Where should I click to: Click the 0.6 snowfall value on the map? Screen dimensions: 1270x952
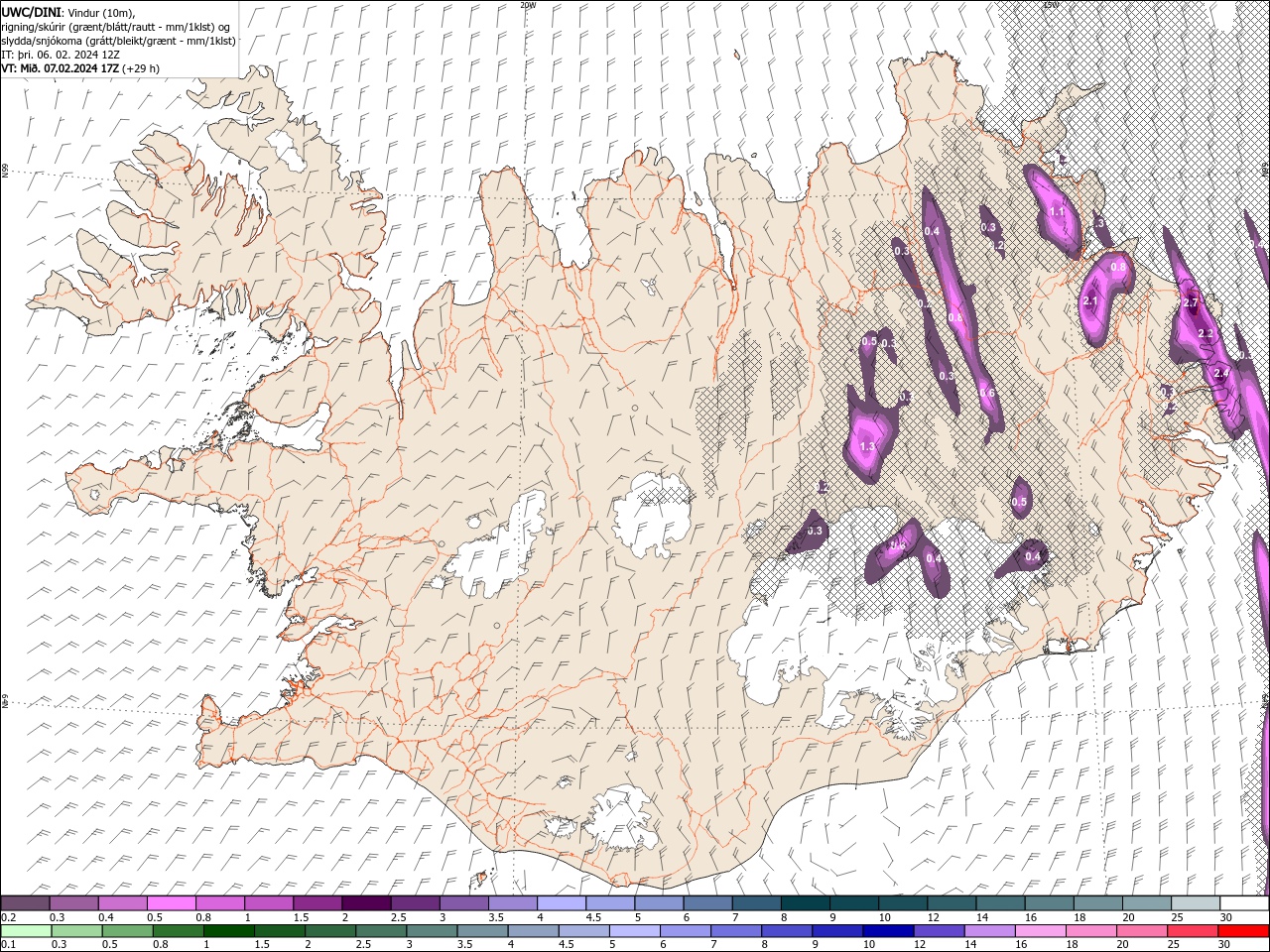(x=986, y=393)
